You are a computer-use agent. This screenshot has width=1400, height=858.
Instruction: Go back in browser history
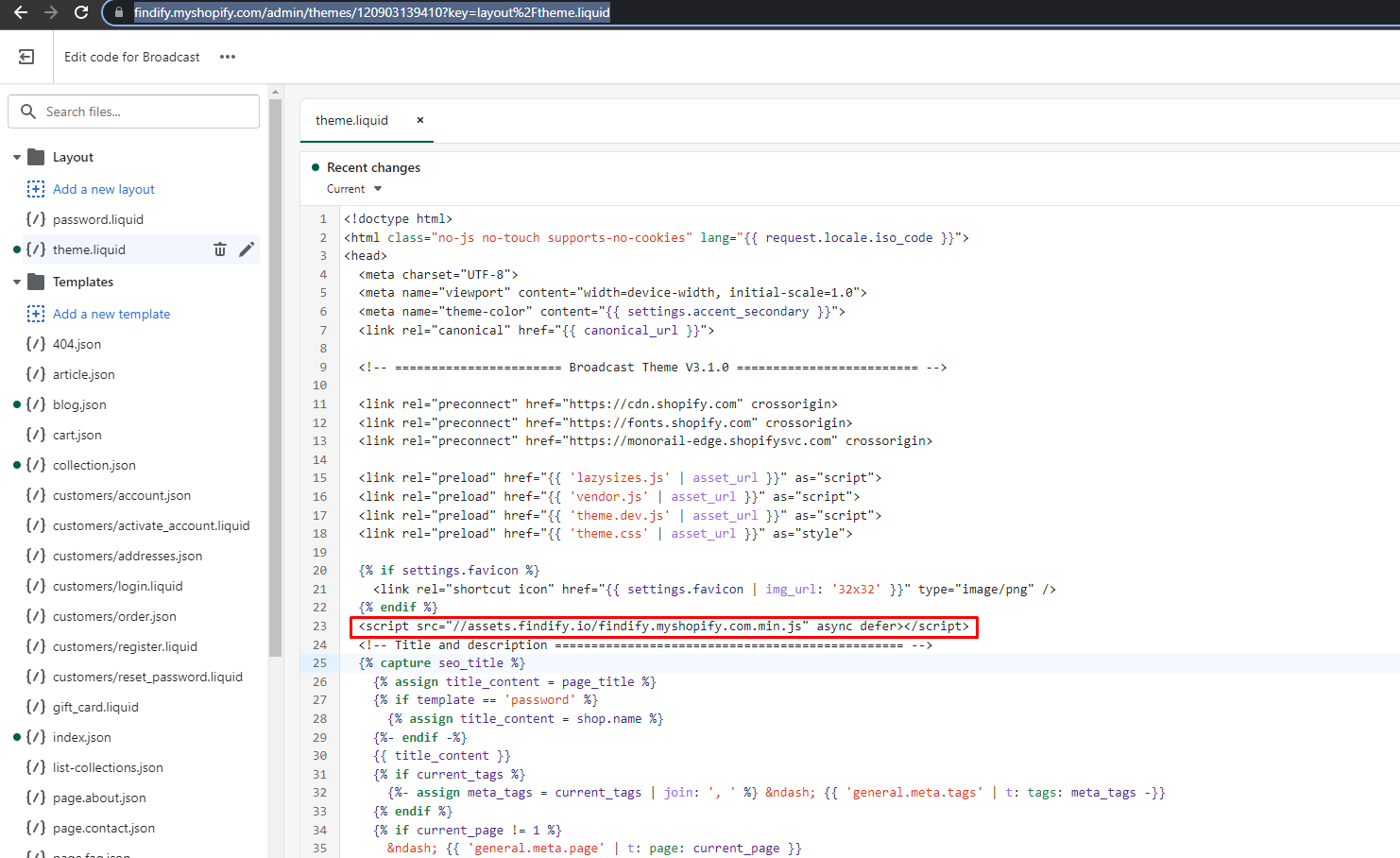(x=21, y=12)
